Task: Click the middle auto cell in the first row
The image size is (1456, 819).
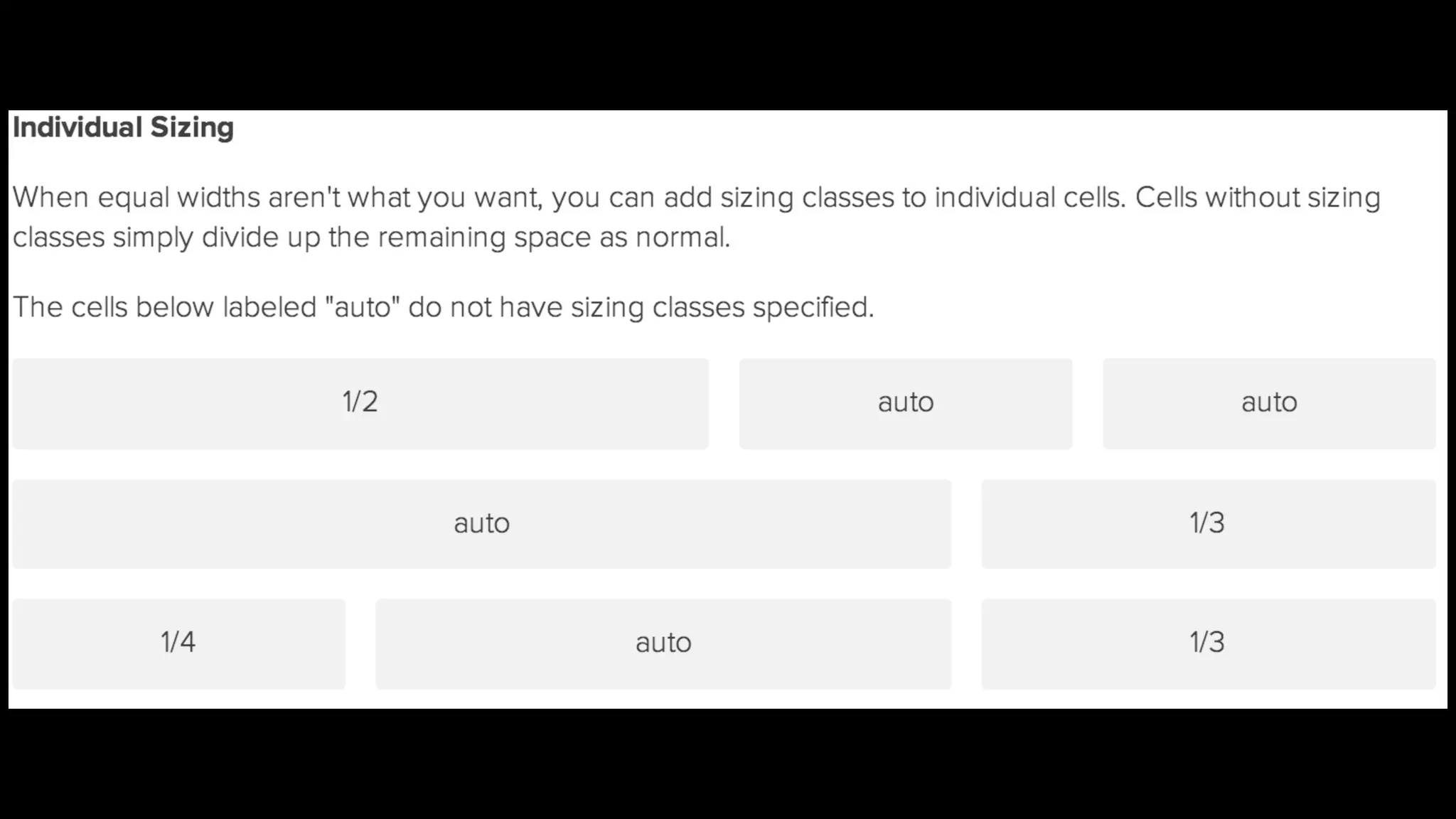Action: [x=905, y=403]
